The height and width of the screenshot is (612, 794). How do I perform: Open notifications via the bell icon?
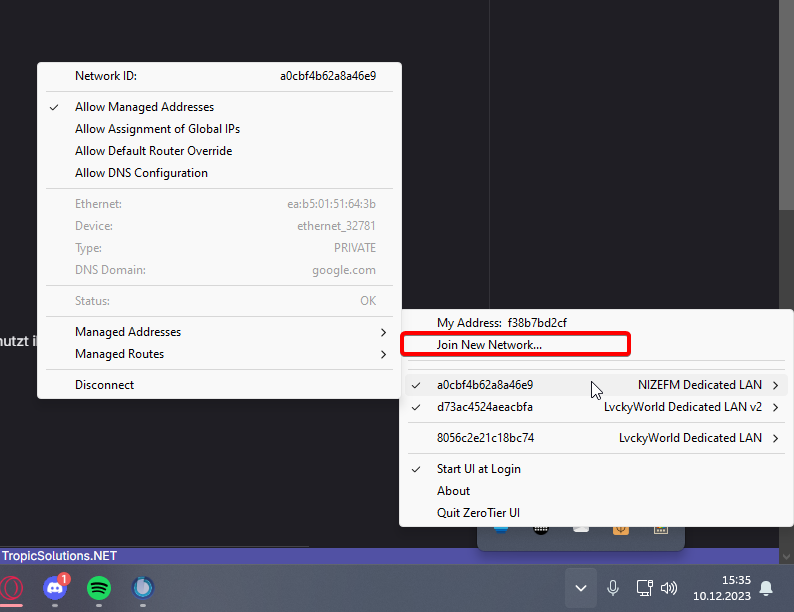(x=766, y=588)
